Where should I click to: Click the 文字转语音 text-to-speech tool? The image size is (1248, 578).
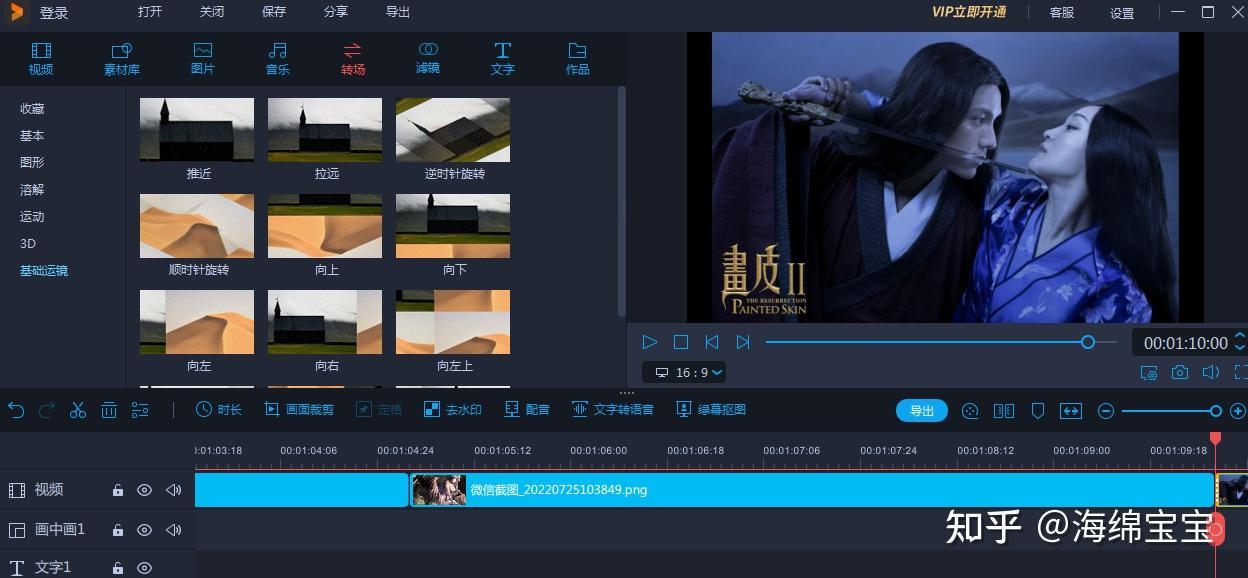[613, 409]
